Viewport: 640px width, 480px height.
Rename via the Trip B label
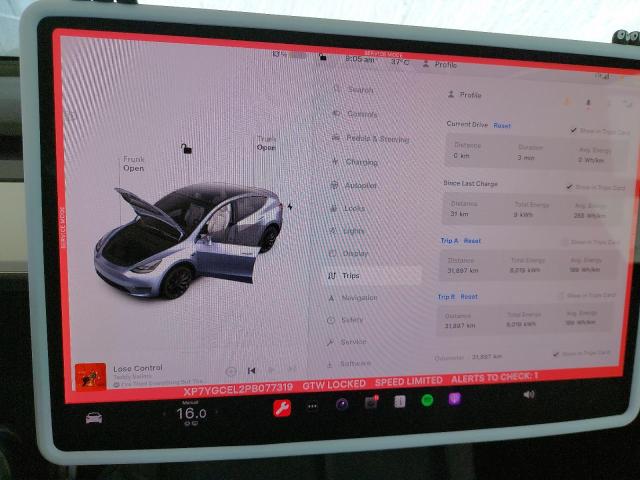(x=446, y=297)
